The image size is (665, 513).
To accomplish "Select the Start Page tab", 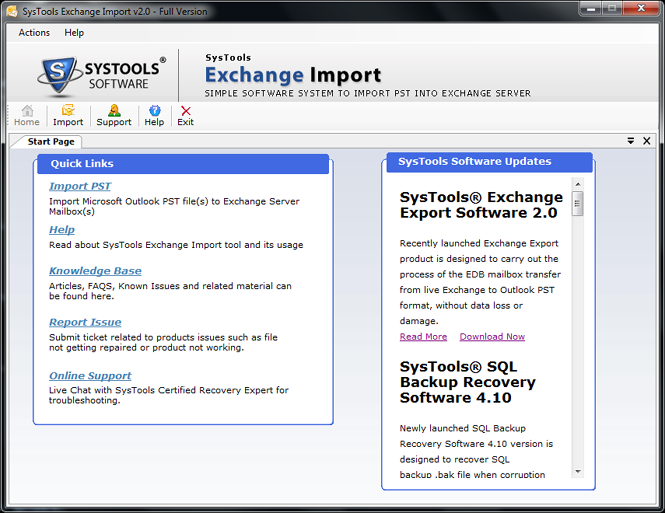I will click(x=51, y=142).
